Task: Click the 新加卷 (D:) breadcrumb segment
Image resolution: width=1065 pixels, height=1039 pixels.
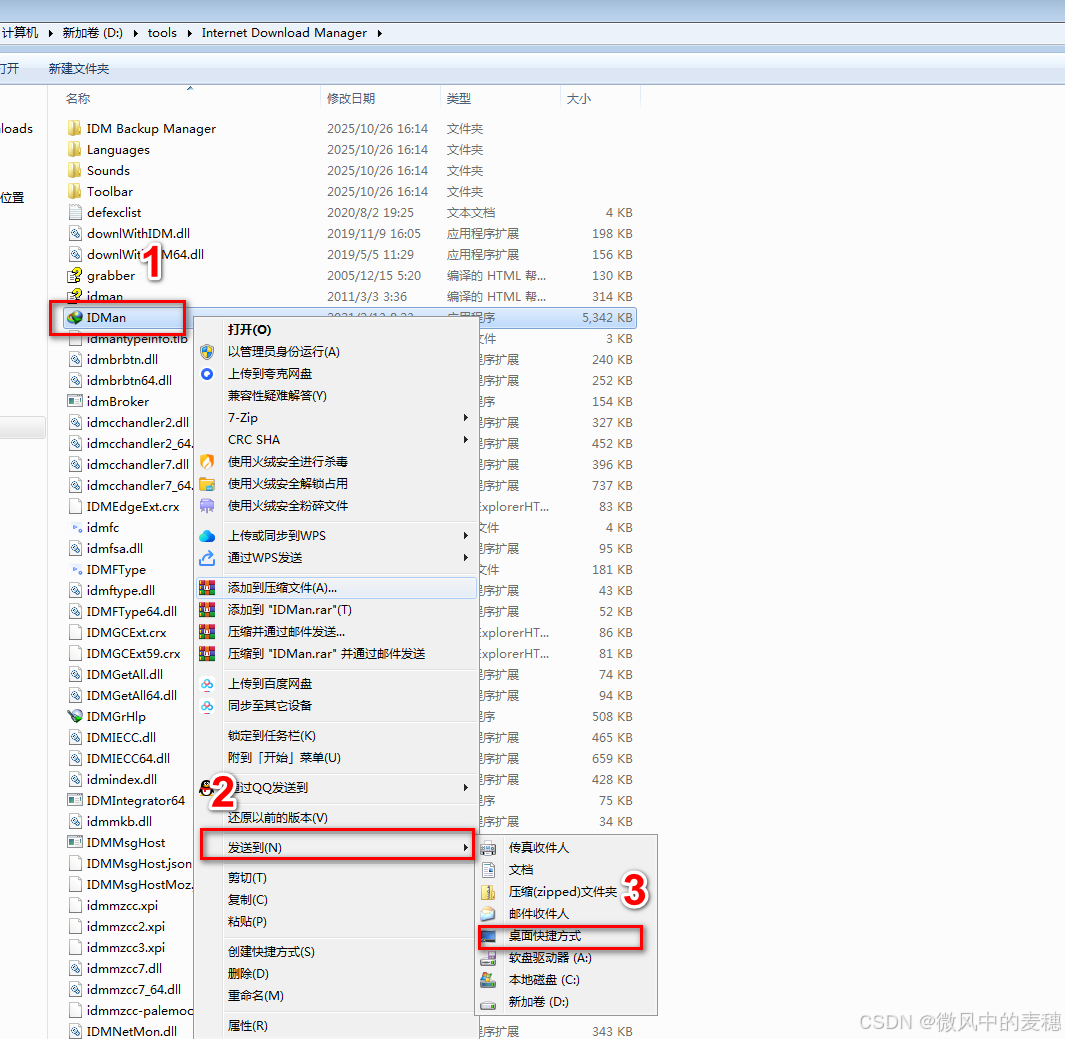Action: (x=92, y=33)
